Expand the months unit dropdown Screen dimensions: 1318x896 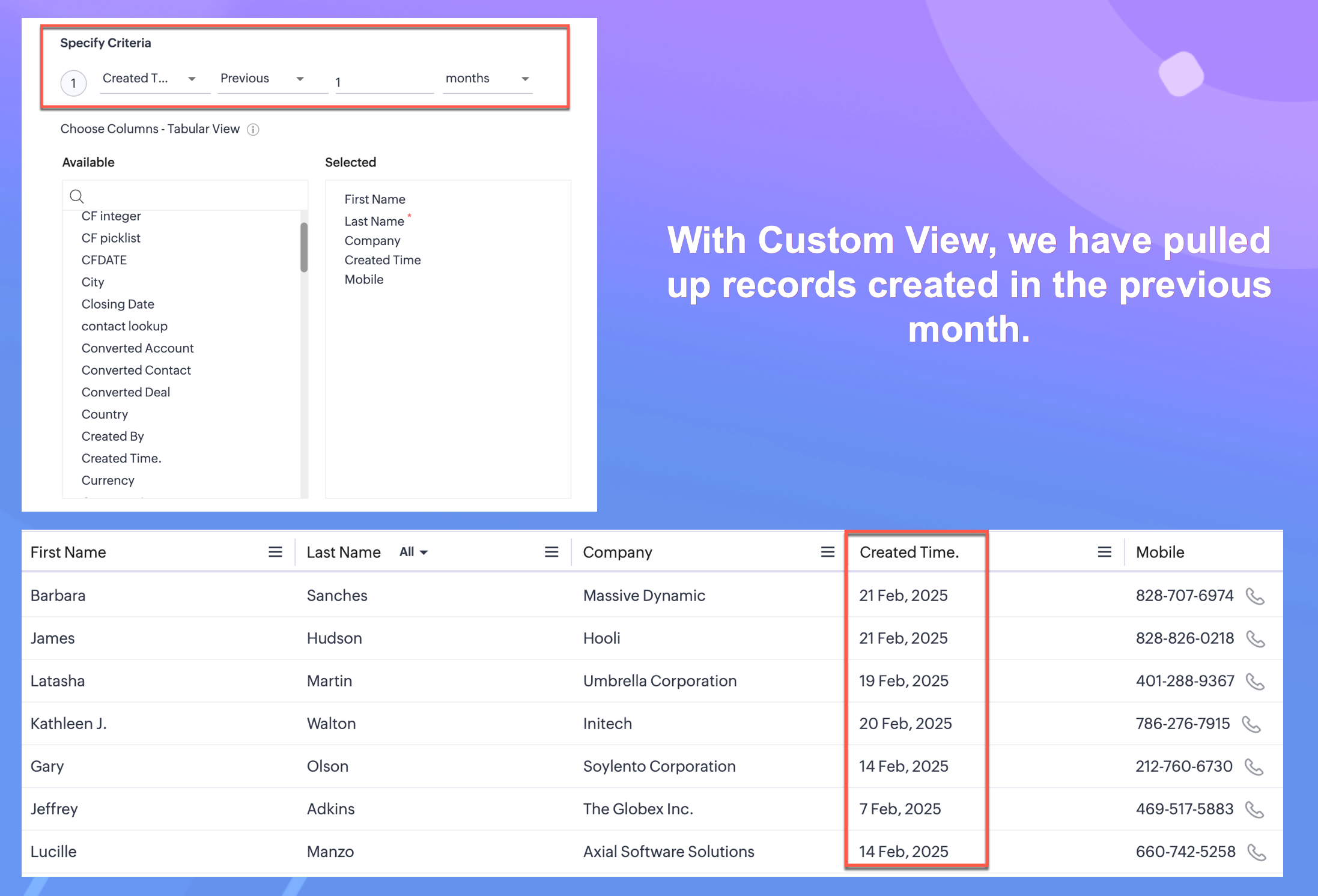tap(525, 79)
